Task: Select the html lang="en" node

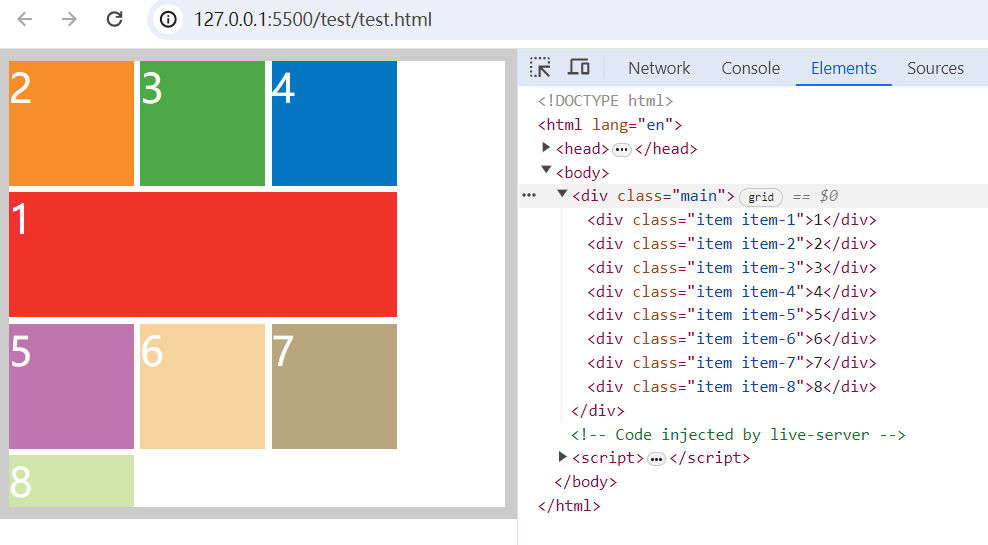Action: (610, 125)
